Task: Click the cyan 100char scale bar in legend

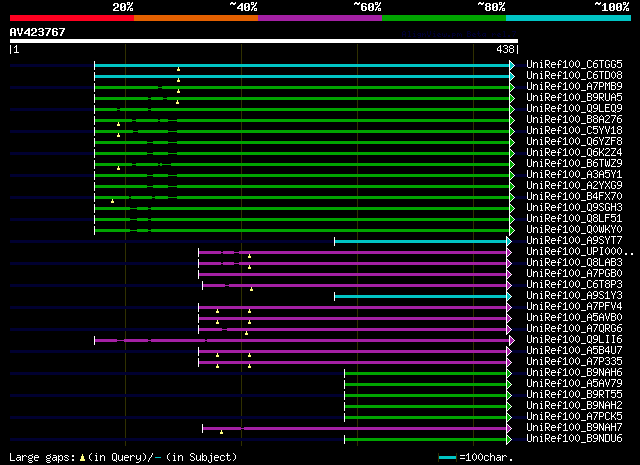Action: pyautogui.click(x=447, y=457)
